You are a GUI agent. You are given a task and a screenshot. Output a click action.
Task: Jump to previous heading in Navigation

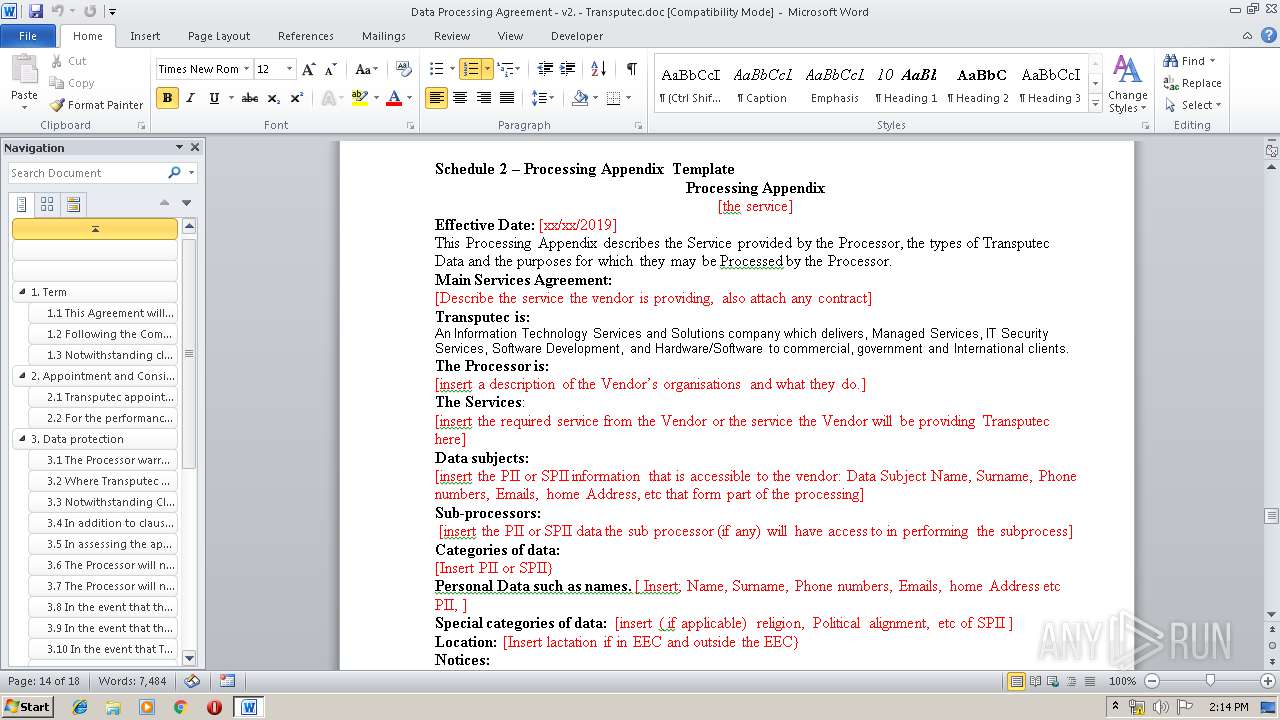165,203
